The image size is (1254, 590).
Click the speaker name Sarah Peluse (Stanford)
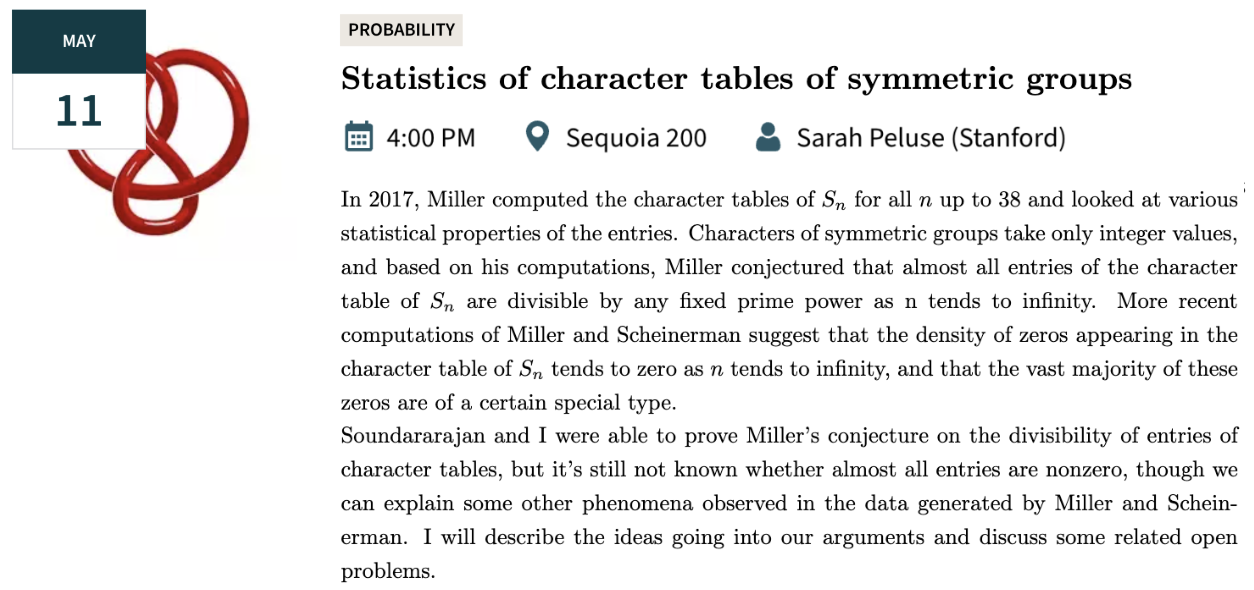coord(931,138)
